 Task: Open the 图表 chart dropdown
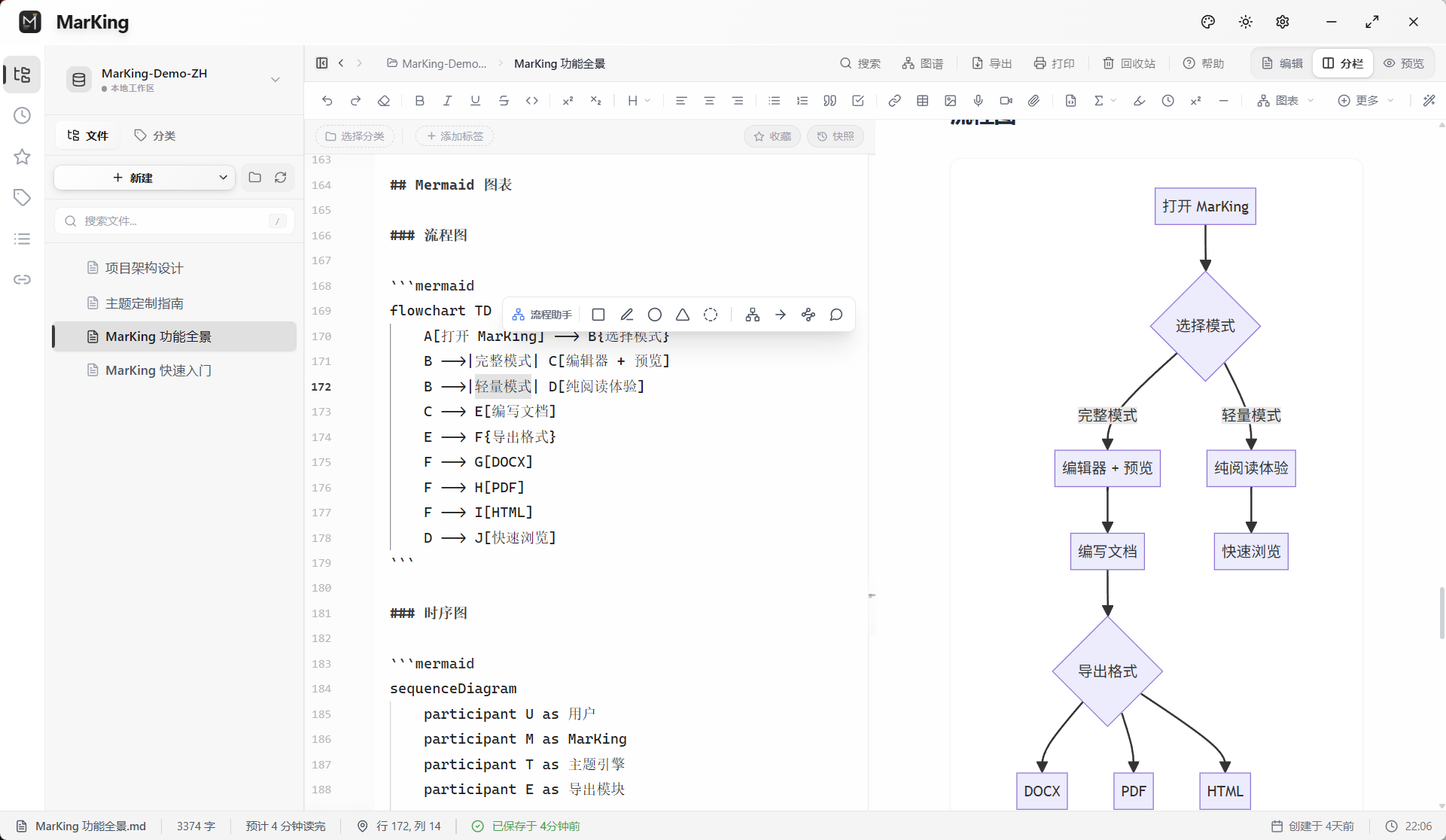[1286, 101]
